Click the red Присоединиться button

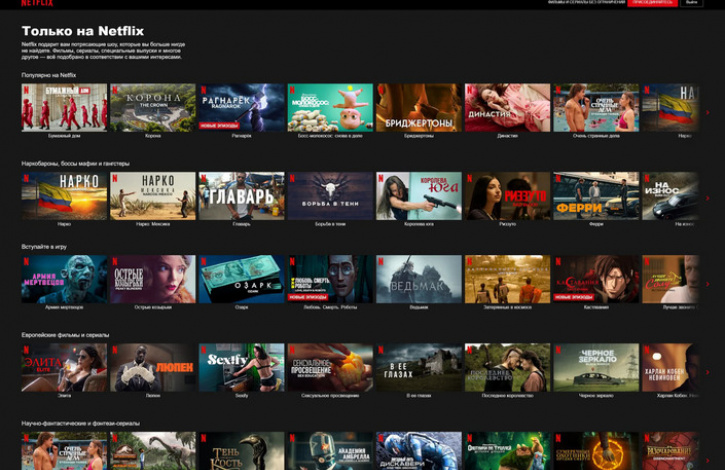[652, 3]
